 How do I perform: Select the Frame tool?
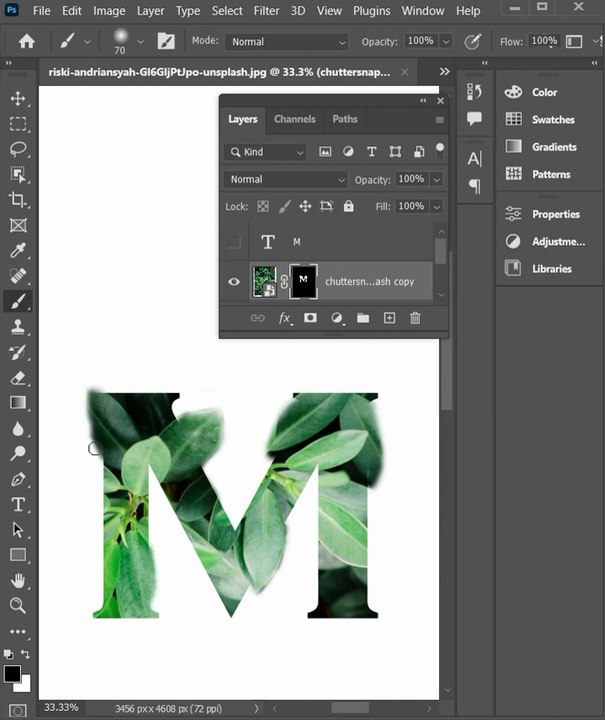[x=18, y=225]
